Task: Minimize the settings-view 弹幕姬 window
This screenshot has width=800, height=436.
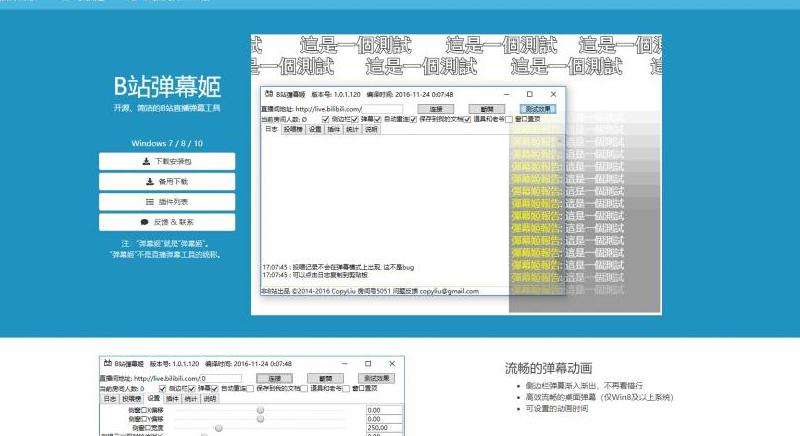Action: [345, 364]
